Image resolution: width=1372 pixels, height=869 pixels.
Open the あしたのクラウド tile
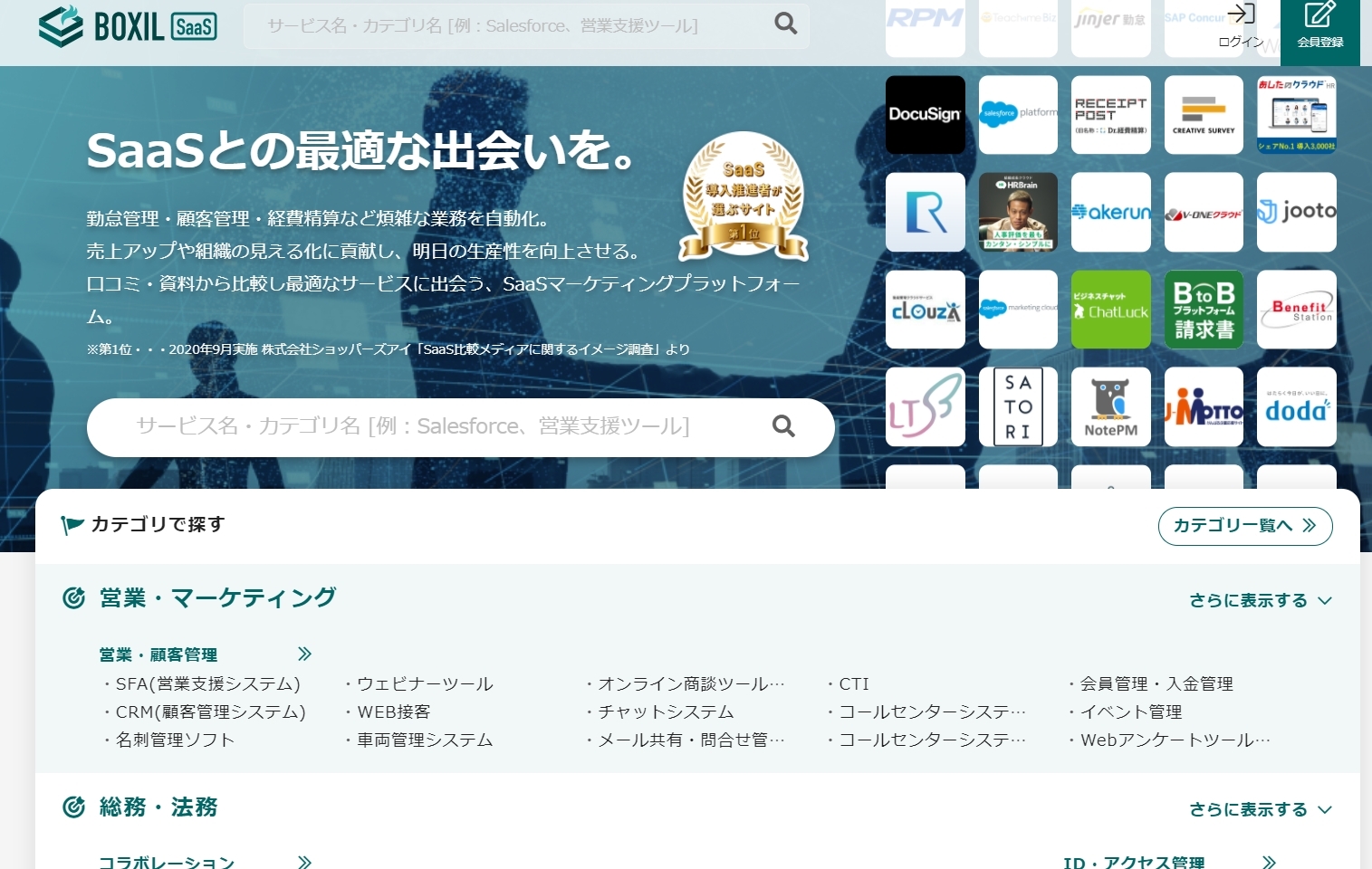point(1297,115)
